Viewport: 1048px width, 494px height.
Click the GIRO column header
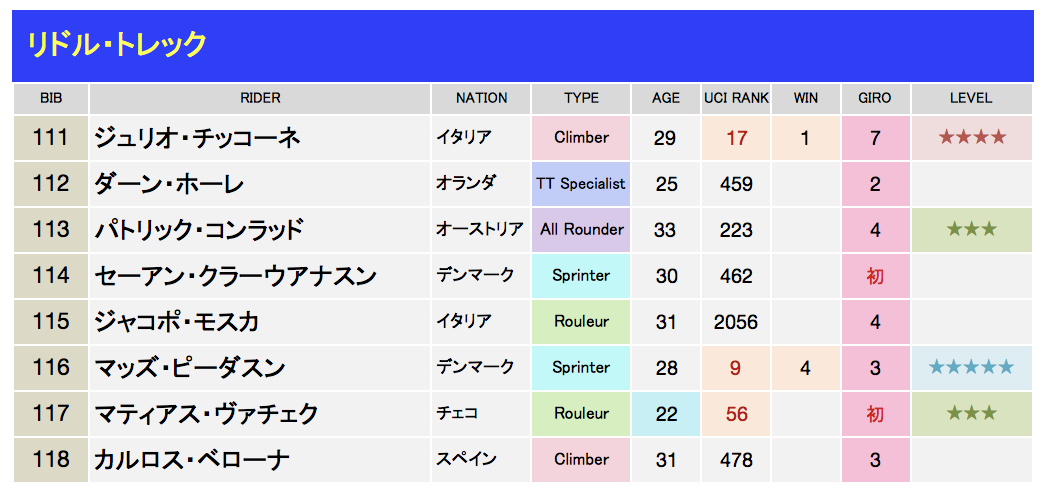(x=875, y=98)
